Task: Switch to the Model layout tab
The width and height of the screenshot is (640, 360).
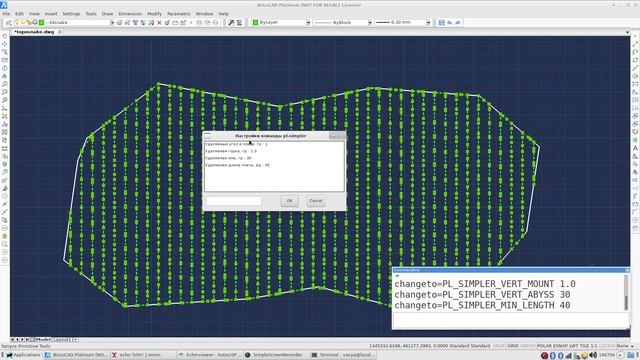Action: coord(43,339)
